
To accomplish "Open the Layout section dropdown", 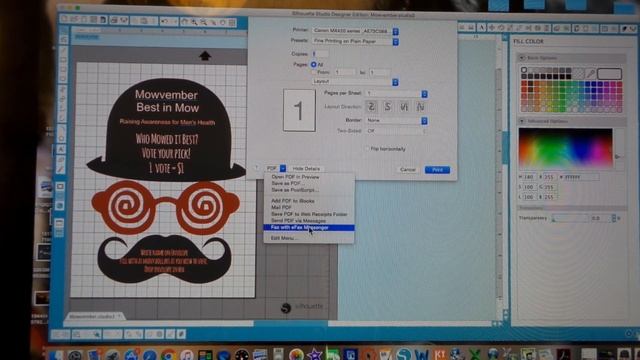I will click(x=355, y=82).
